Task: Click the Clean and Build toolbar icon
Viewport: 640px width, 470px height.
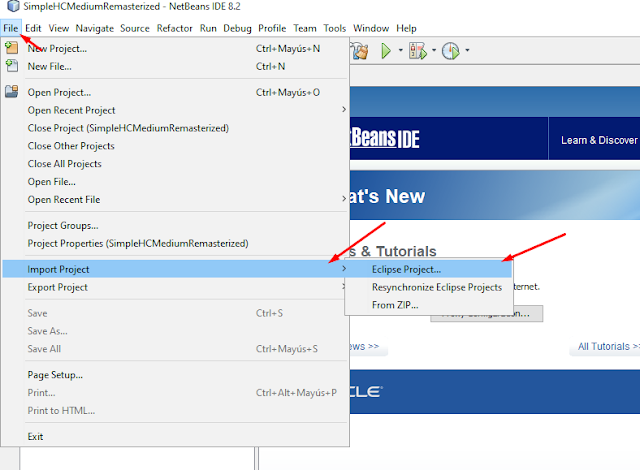Action: (360, 51)
